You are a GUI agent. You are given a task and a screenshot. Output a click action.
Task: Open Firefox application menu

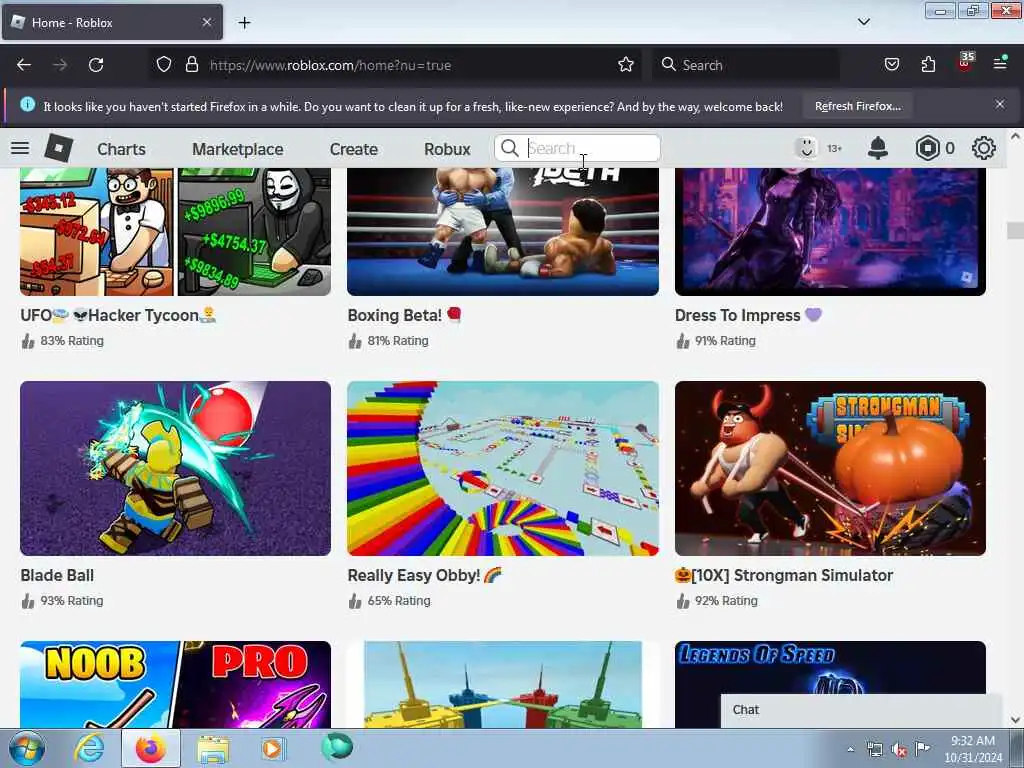click(1000, 64)
